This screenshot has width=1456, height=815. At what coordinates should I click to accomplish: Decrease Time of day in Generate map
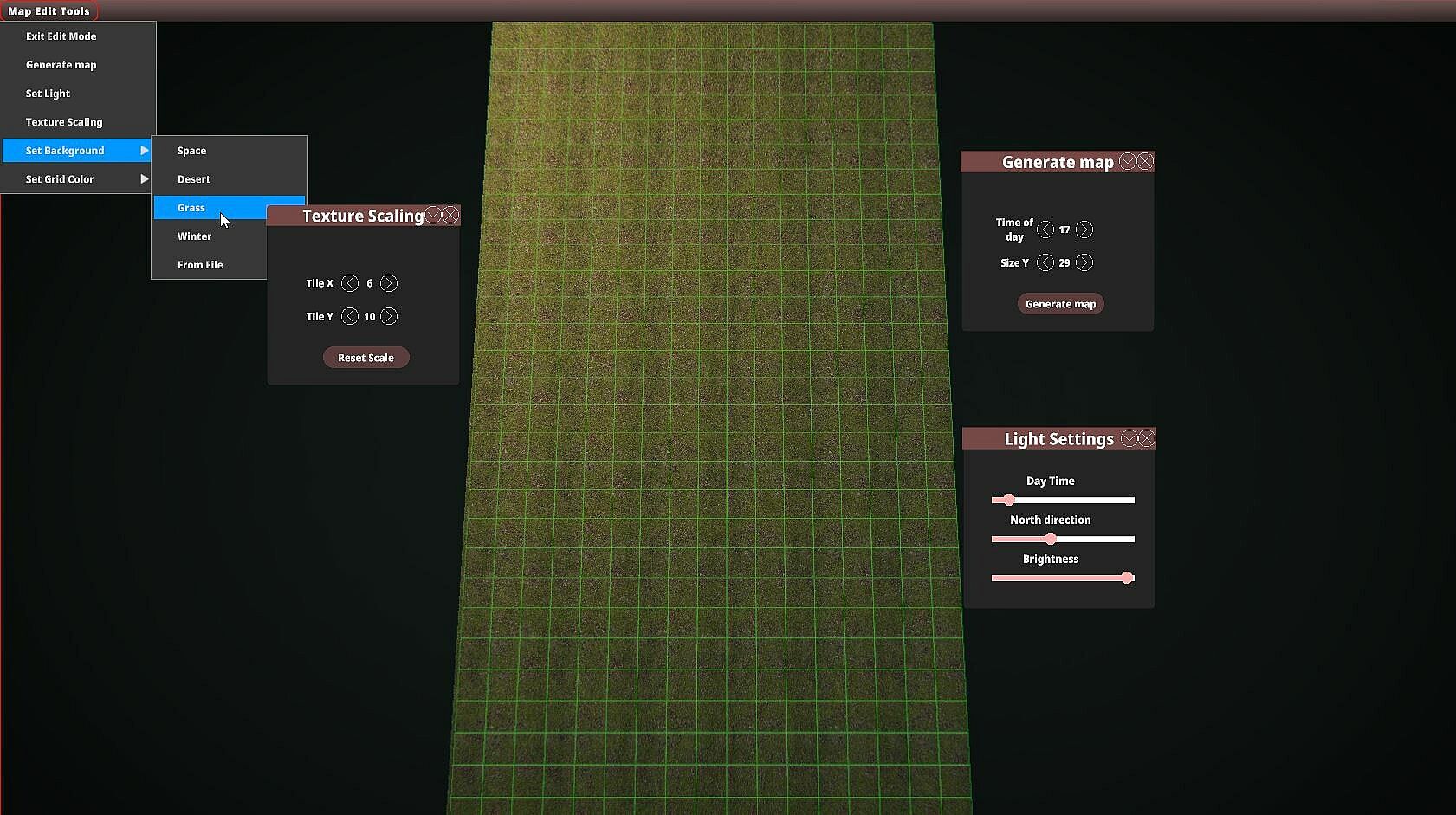click(x=1045, y=230)
